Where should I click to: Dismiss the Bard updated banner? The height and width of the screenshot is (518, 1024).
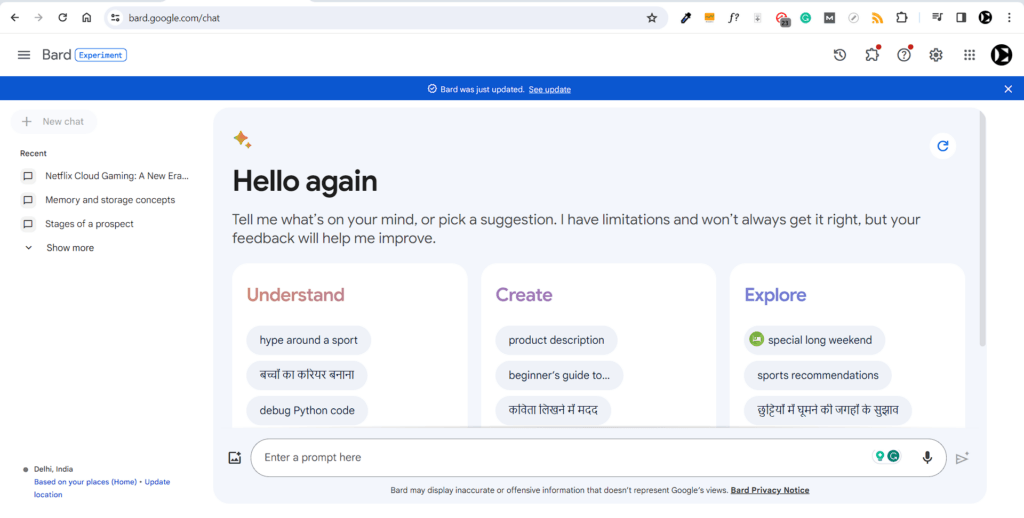[x=1008, y=89]
